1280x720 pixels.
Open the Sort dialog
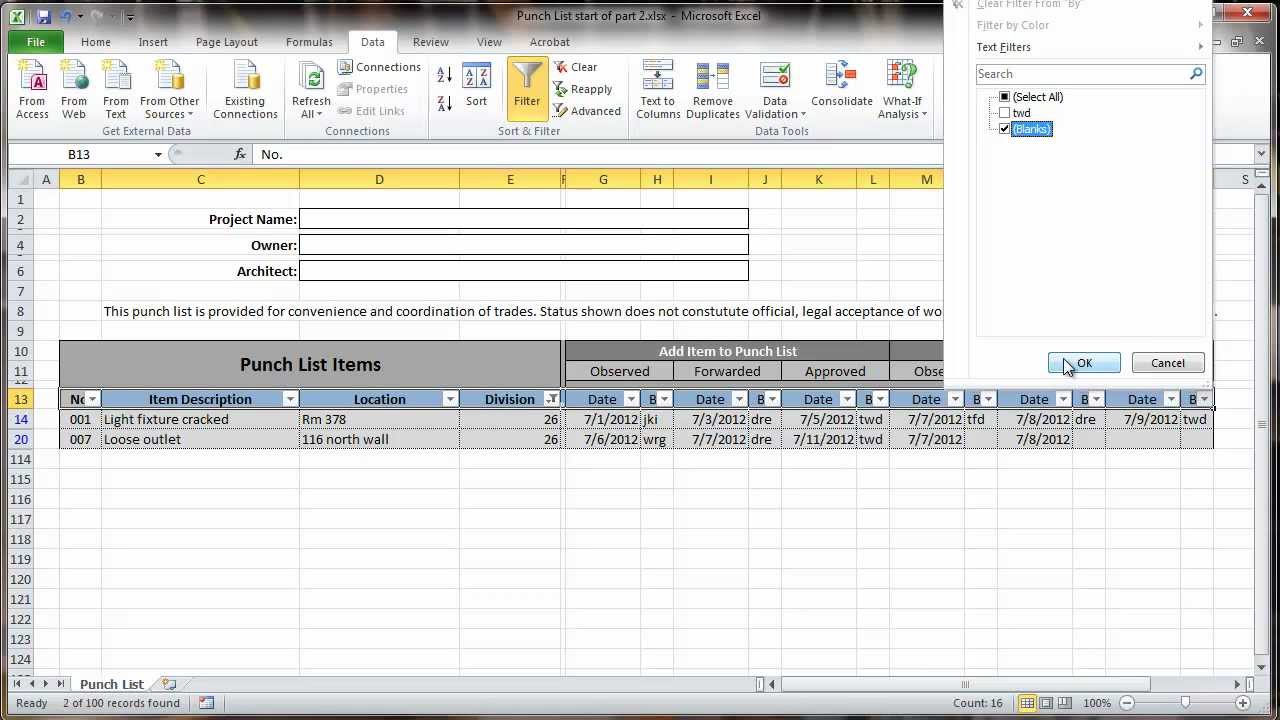(x=476, y=86)
